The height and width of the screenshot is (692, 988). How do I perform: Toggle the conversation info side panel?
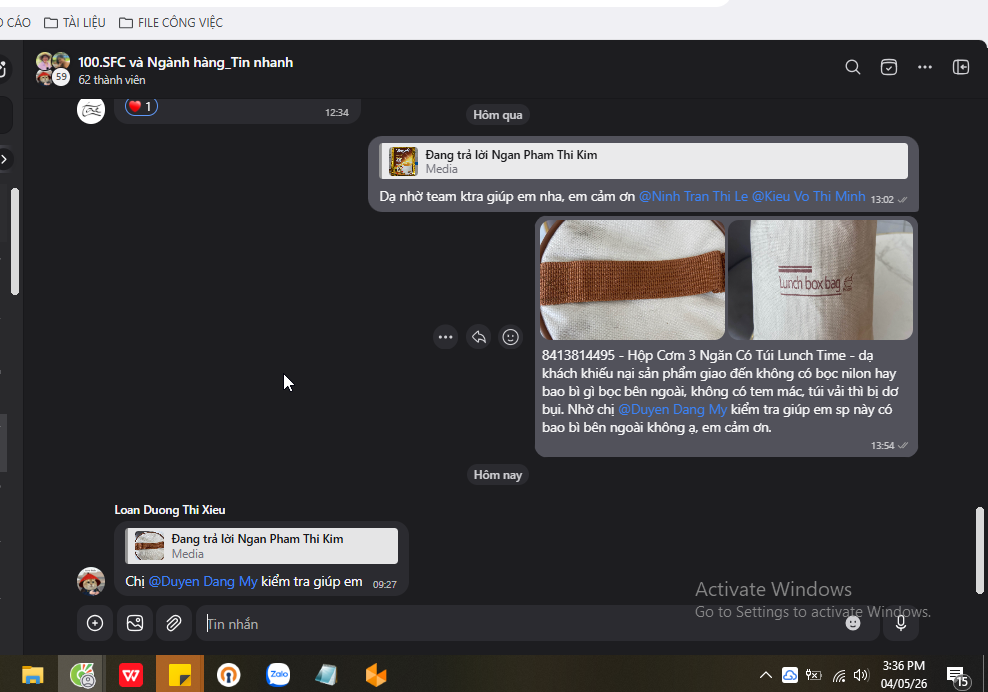tap(961, 67)
